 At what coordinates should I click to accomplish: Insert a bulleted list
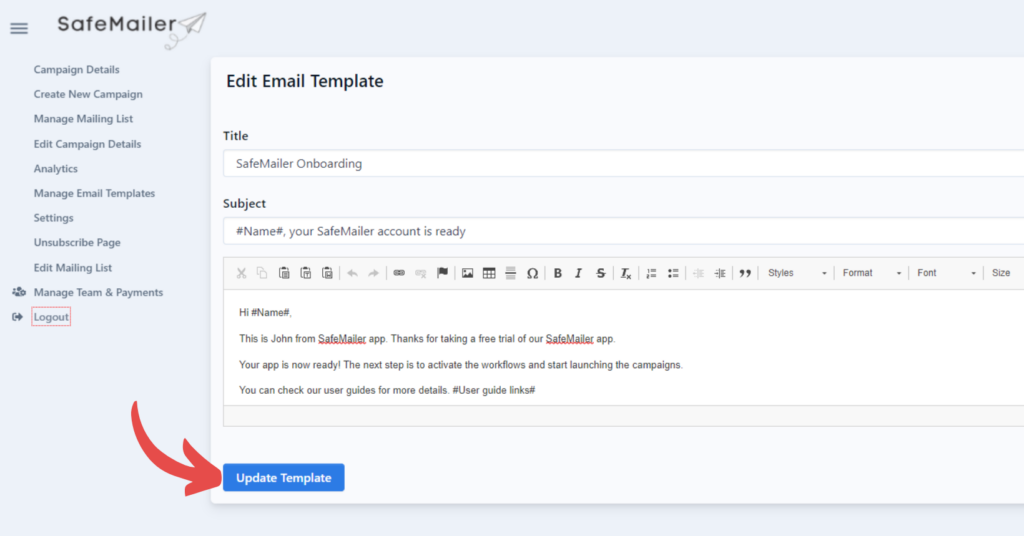coord(673,273)
